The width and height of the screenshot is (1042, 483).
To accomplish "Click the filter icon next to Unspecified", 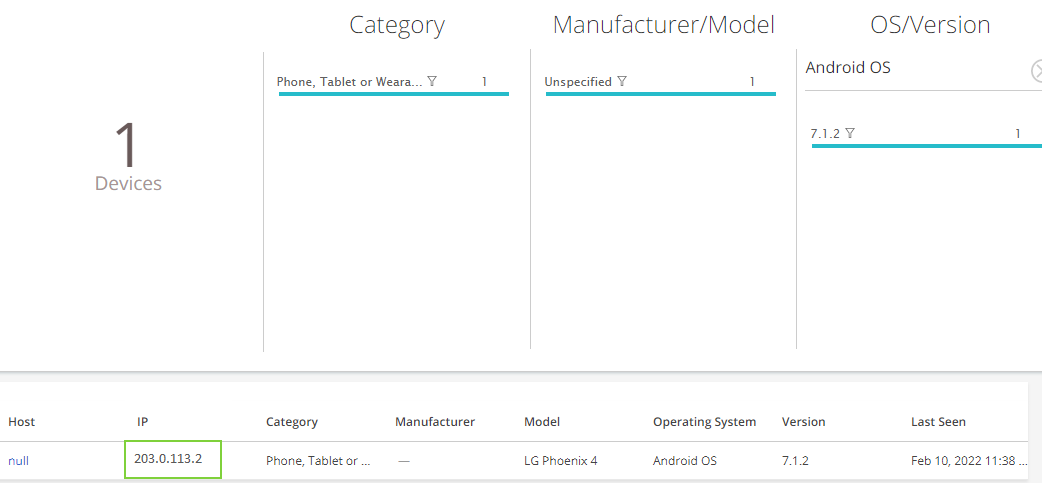I will click(622, 82).
